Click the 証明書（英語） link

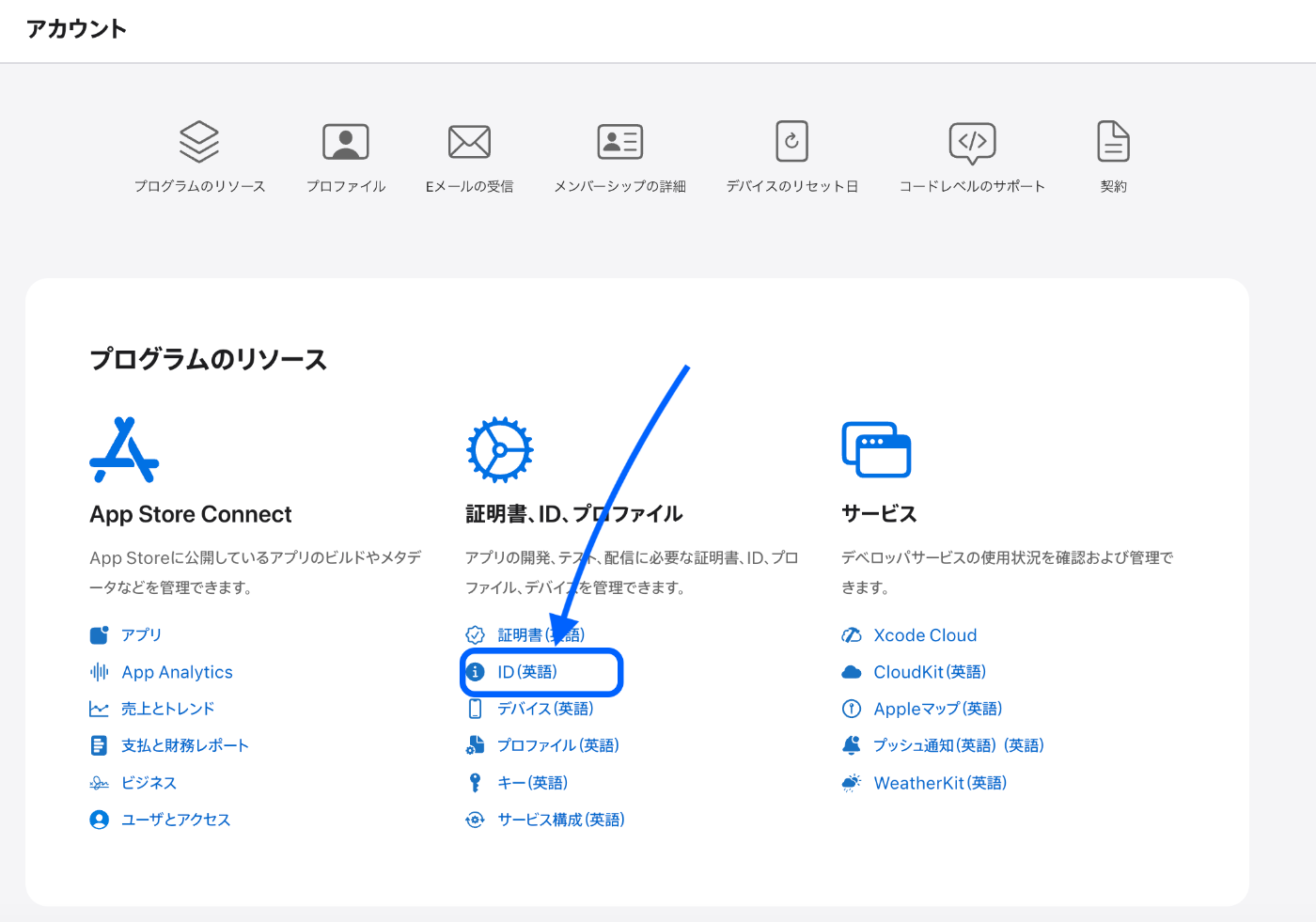point(540,634)
